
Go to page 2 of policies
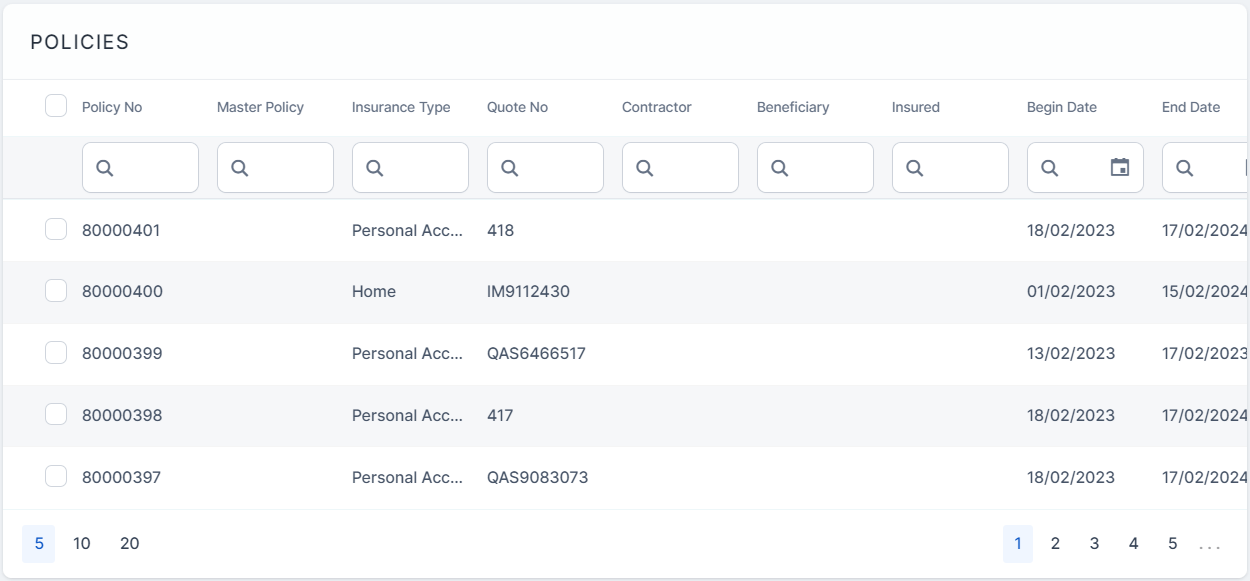coord(1055,544)
